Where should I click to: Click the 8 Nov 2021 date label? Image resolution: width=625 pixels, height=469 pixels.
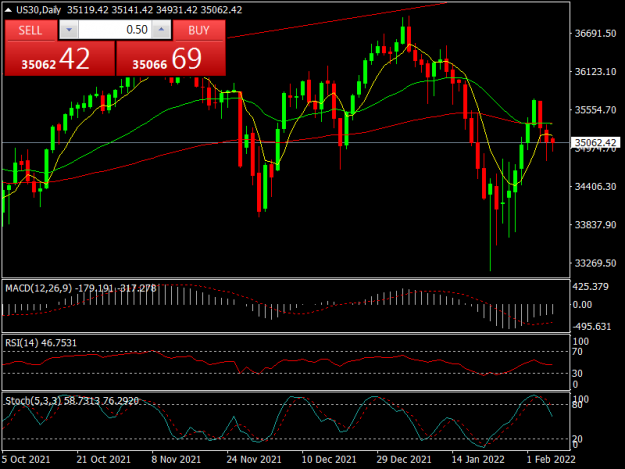pyautogui.click(x=176, y=459)
